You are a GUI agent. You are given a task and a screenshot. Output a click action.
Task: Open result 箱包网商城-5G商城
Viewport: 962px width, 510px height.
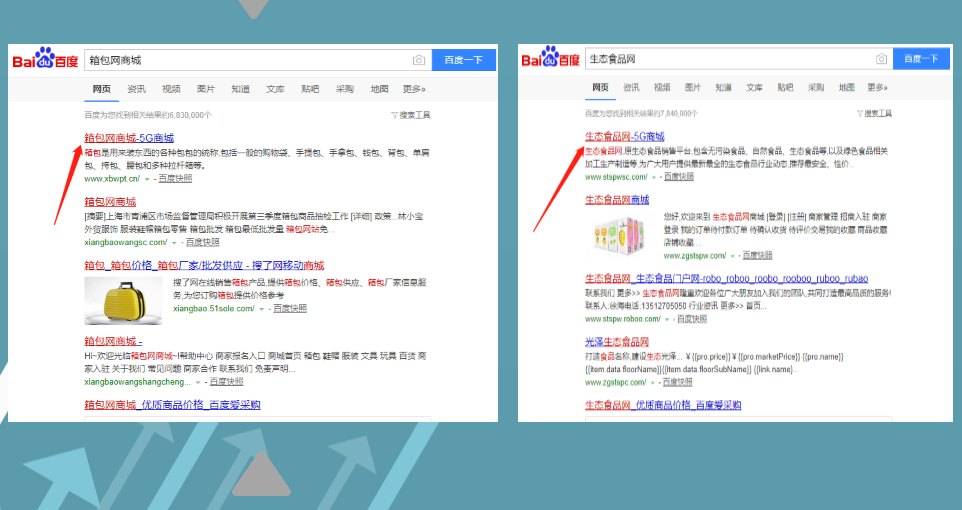tap(129, 138)
